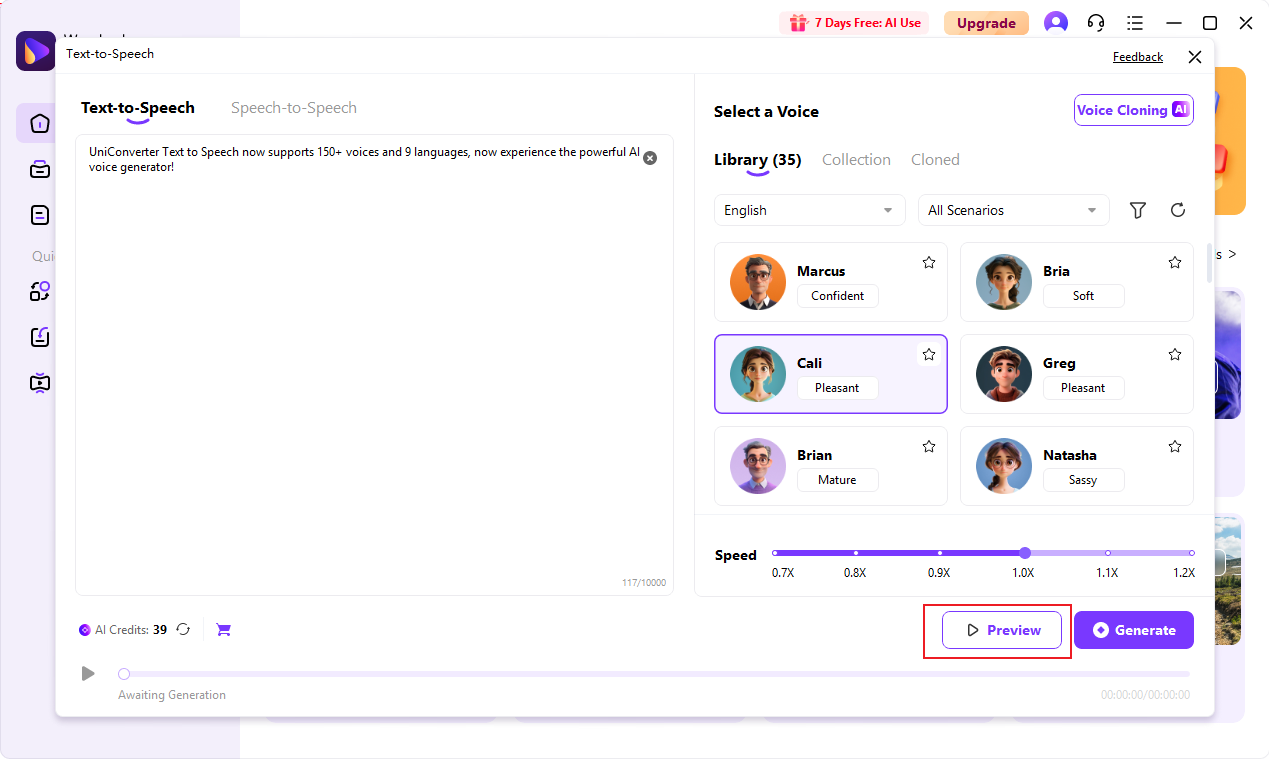1269x759 pixels.
Task: Open the video player sidebar icon
Action: point(40,382)
